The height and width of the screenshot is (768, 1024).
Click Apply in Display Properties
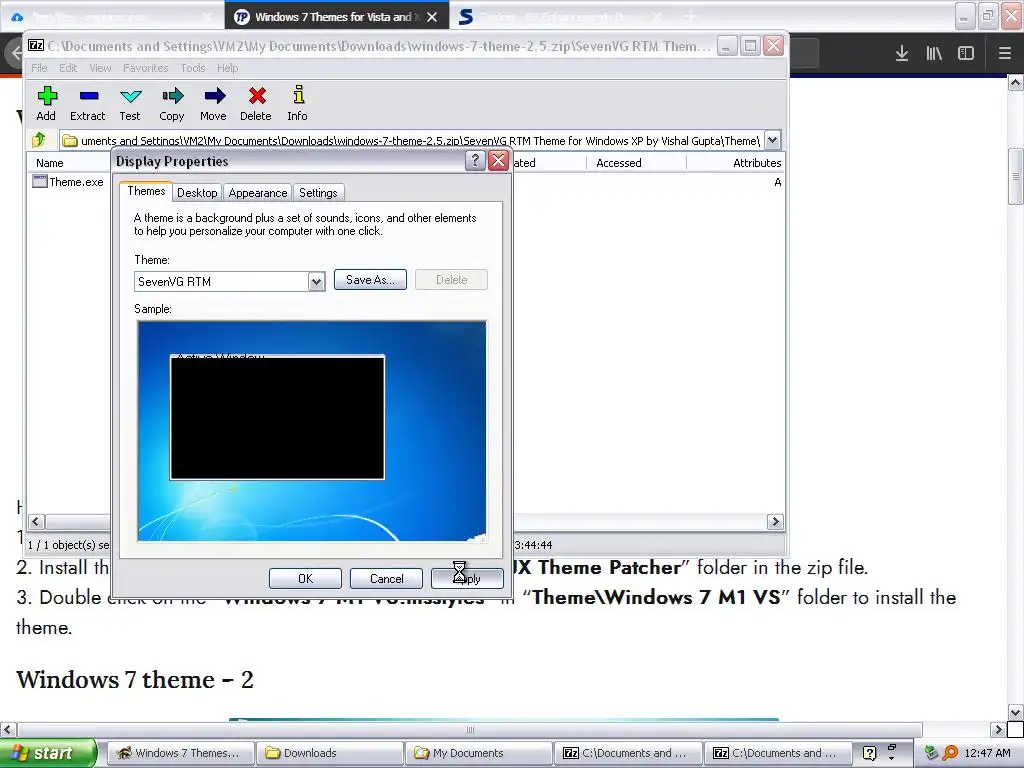(468, 579)
